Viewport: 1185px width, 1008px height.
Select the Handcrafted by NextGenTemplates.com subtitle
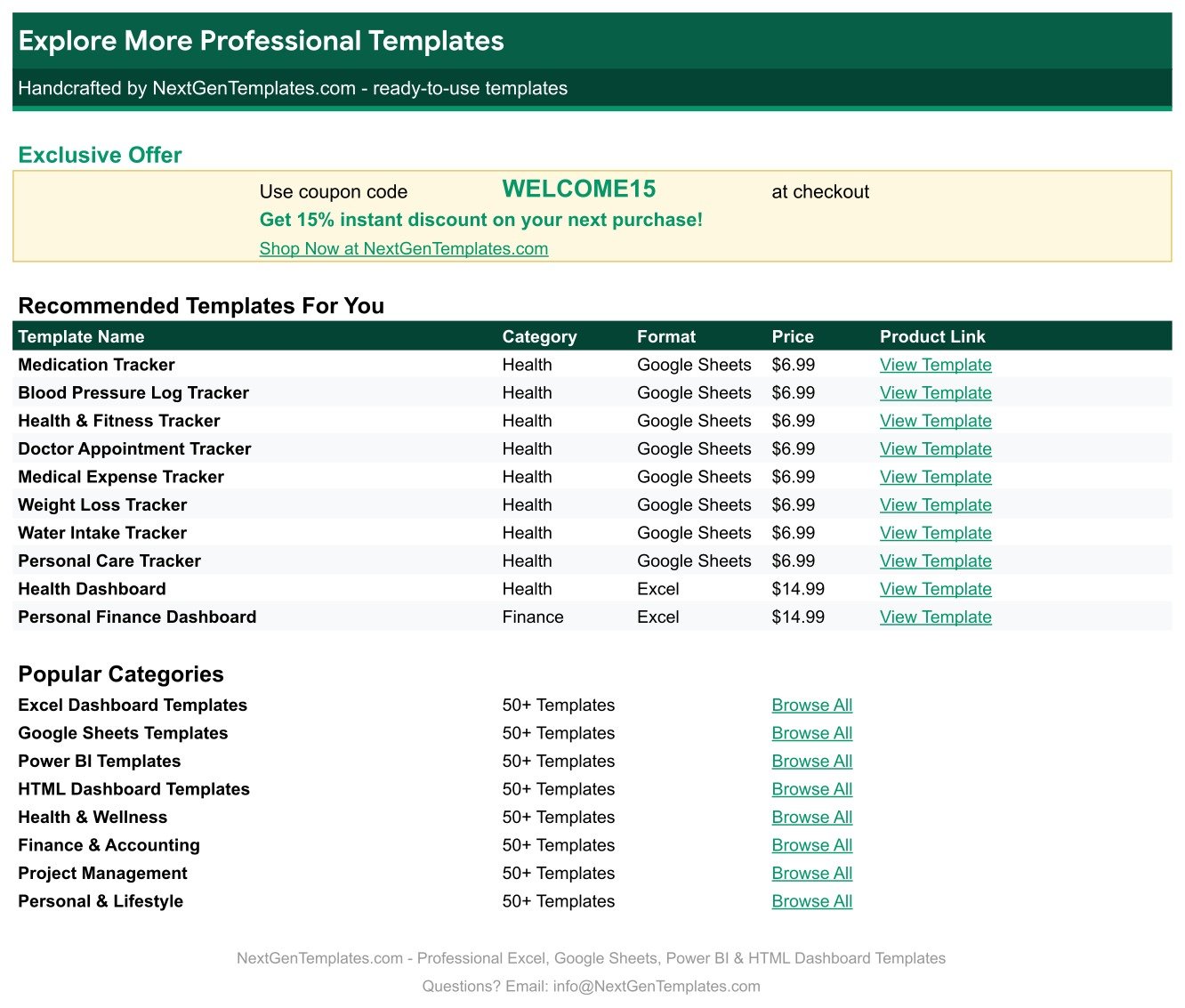(293, 89)
